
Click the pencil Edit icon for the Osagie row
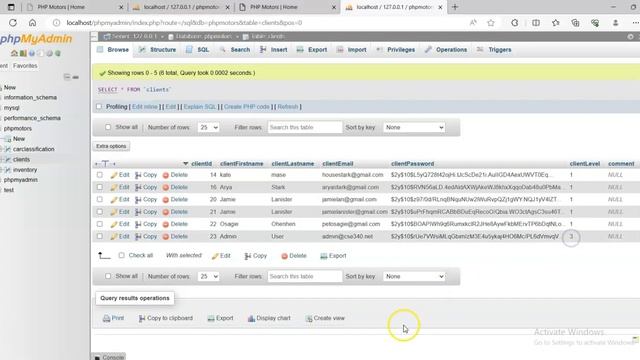click(x=114, y=224)
